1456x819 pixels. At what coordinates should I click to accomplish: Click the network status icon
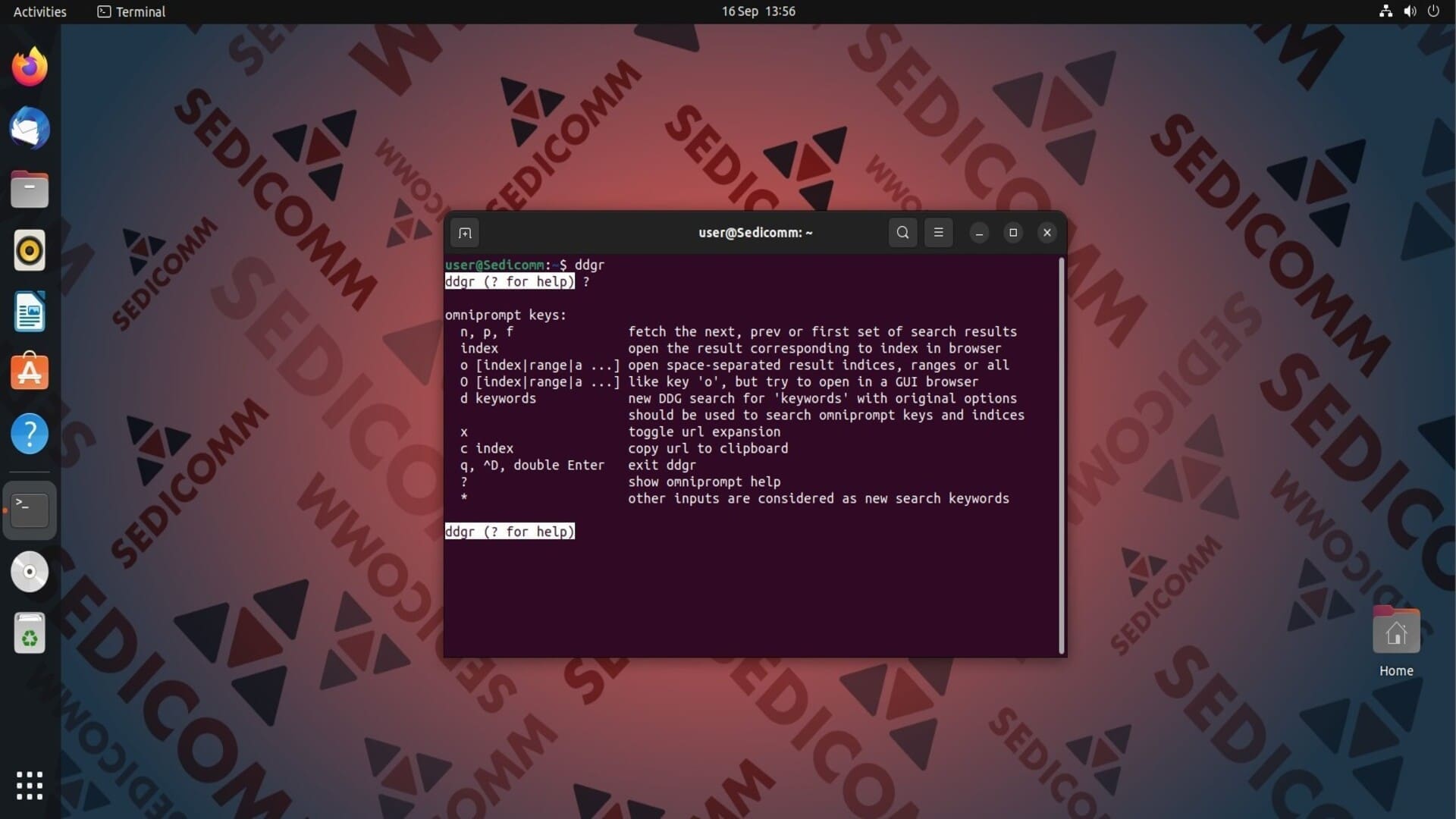(1385, 11)
